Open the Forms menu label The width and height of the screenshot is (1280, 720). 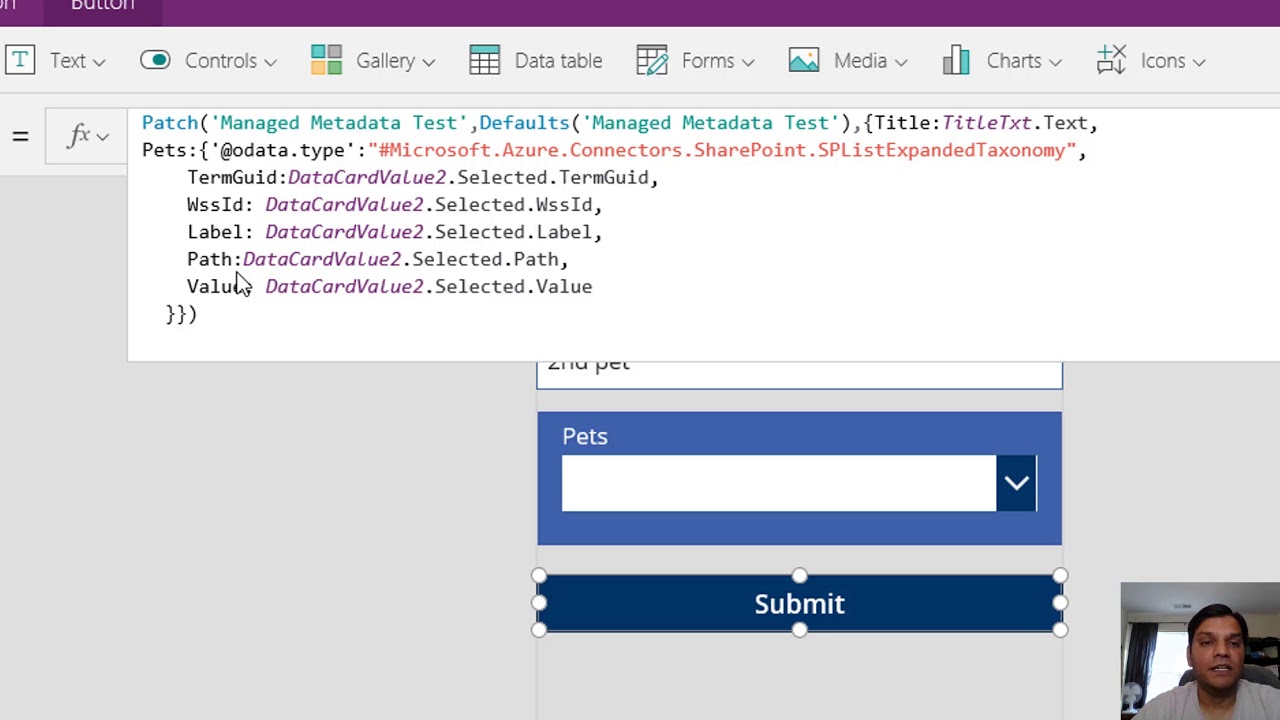click(x=708, y=61)
